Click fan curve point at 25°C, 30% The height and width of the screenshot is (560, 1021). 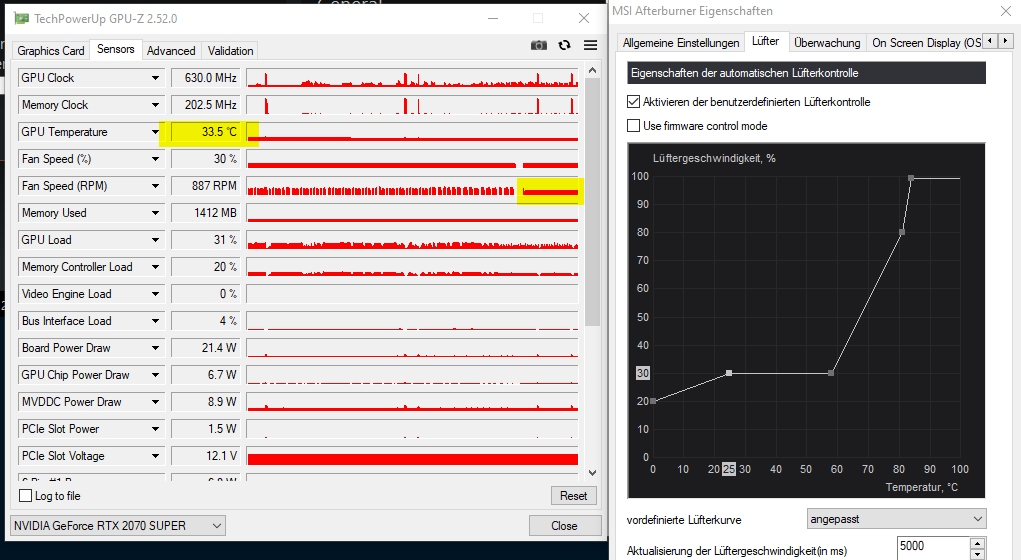pos(729,373)
